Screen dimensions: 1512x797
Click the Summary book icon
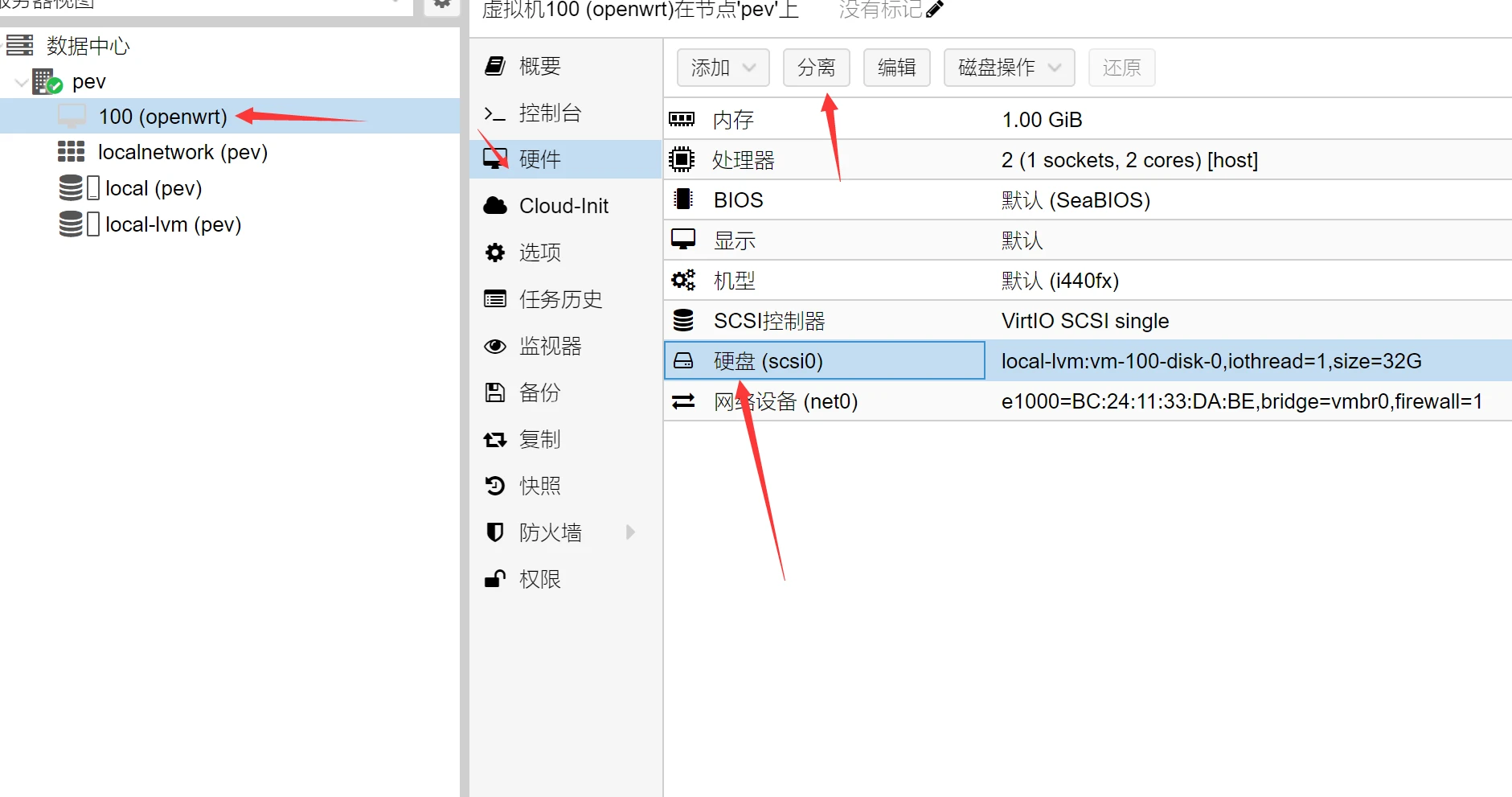(x=495, y=66)
